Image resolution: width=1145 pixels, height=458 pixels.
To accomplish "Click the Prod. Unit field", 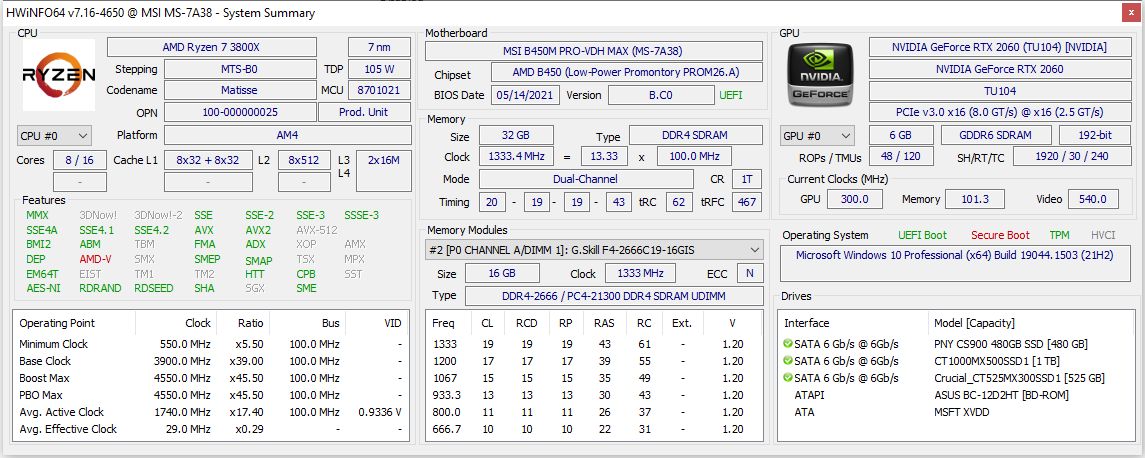I will point(364,112).
